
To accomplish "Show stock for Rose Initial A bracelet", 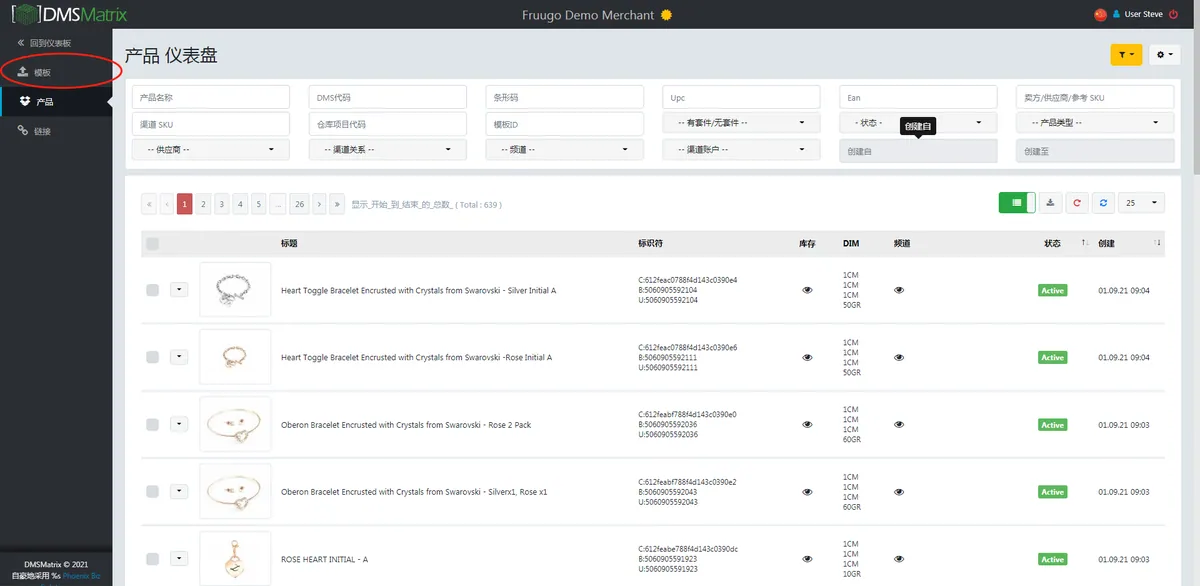I will (807, 357).
